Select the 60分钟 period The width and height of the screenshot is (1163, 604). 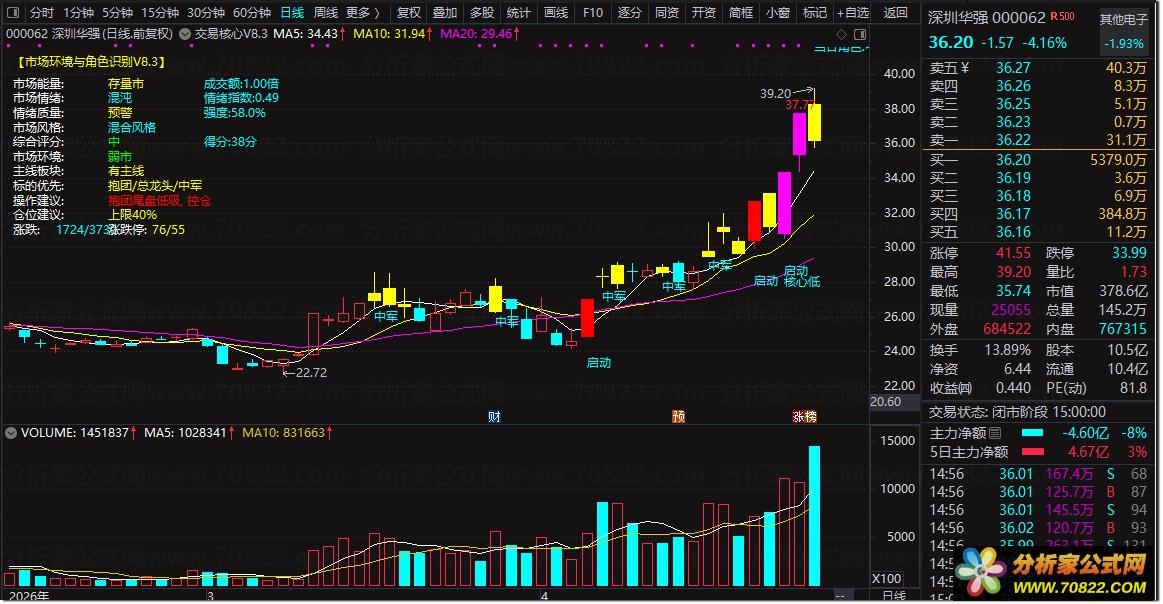coord(251,13)
